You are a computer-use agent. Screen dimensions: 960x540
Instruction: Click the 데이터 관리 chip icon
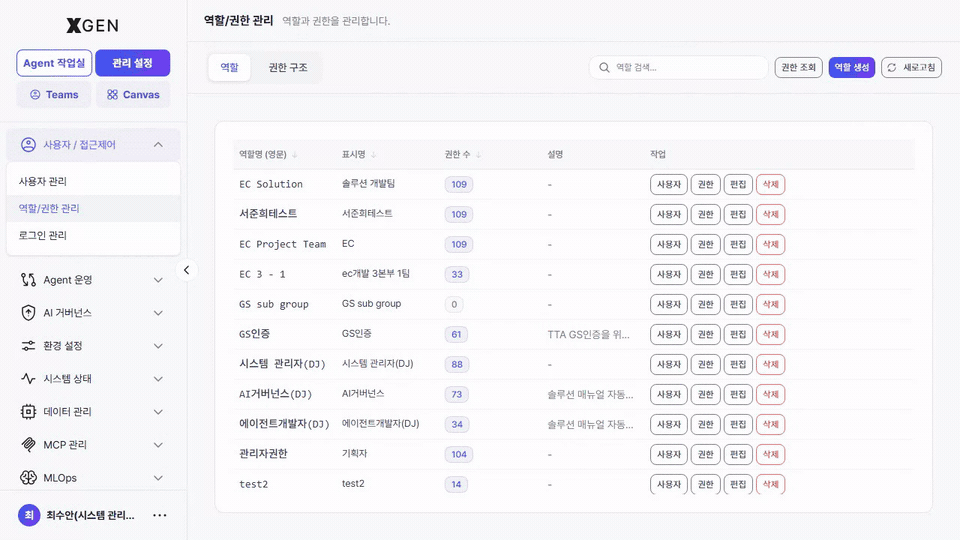(x=28, y=411)
